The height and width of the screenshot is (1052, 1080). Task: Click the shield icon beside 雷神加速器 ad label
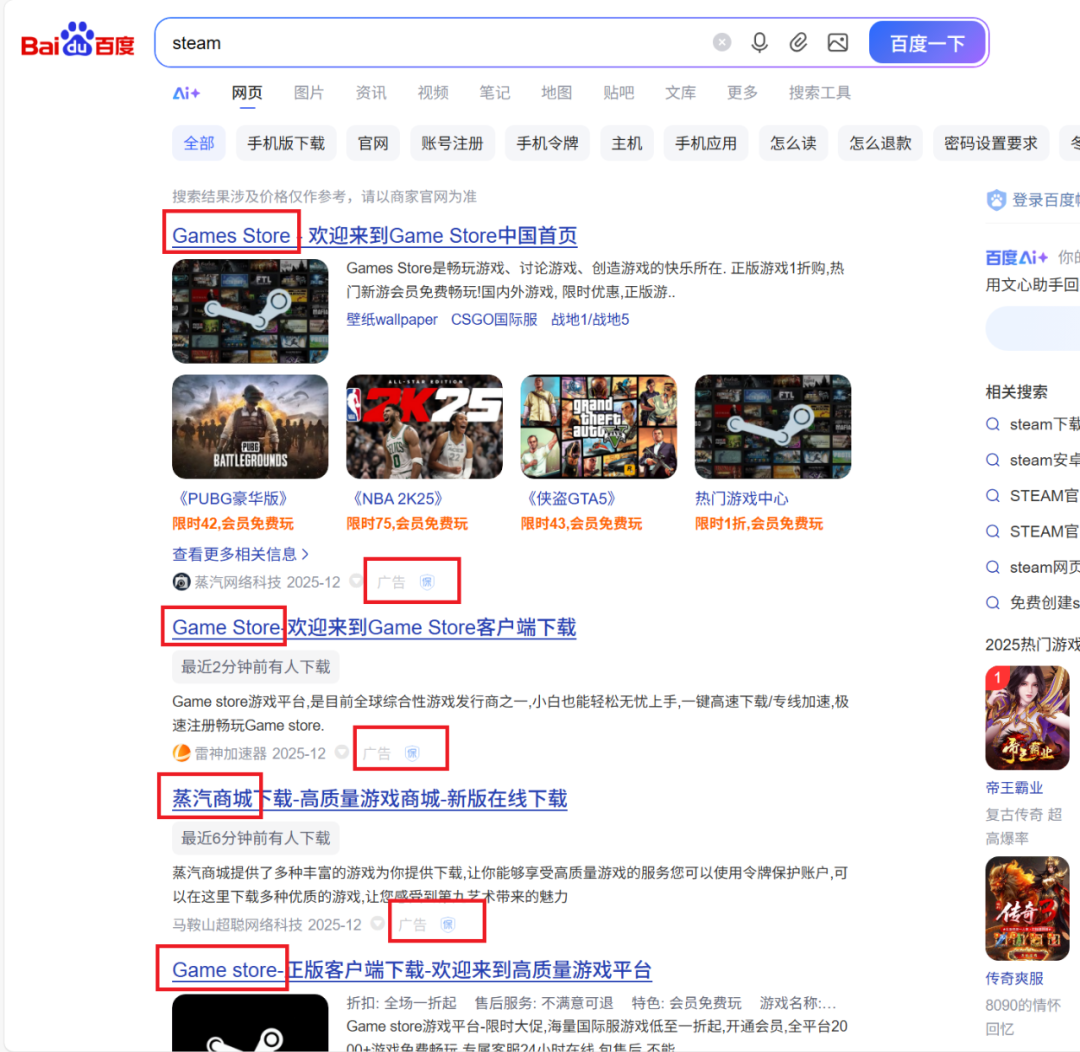tap(412, 753)
